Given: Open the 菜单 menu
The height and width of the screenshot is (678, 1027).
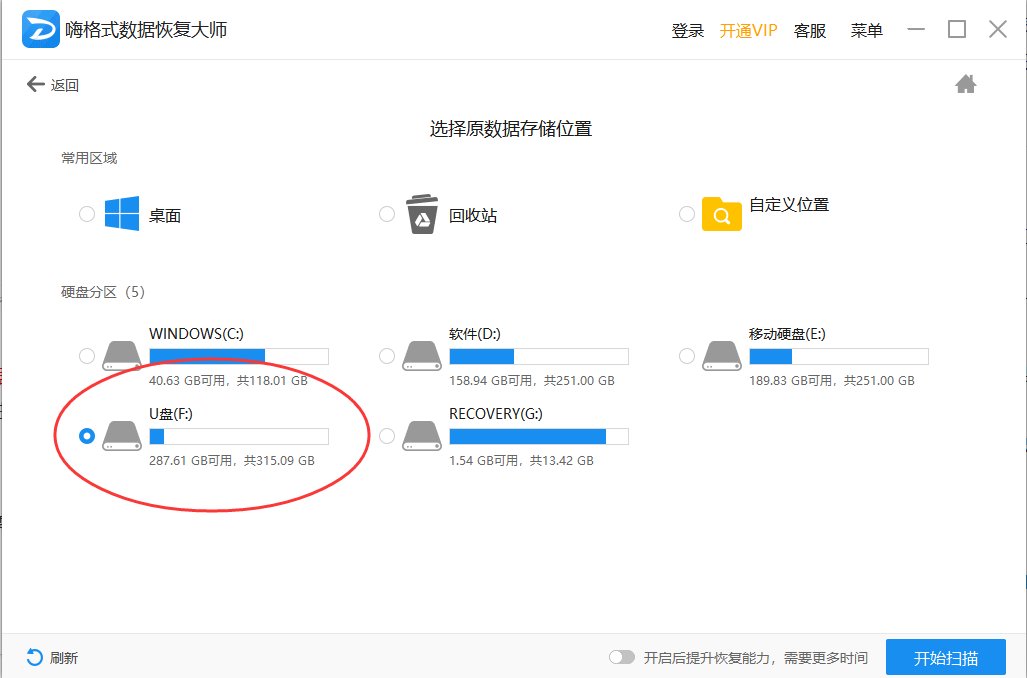Looking at the screenshot, I should click(x=866, y=30).
